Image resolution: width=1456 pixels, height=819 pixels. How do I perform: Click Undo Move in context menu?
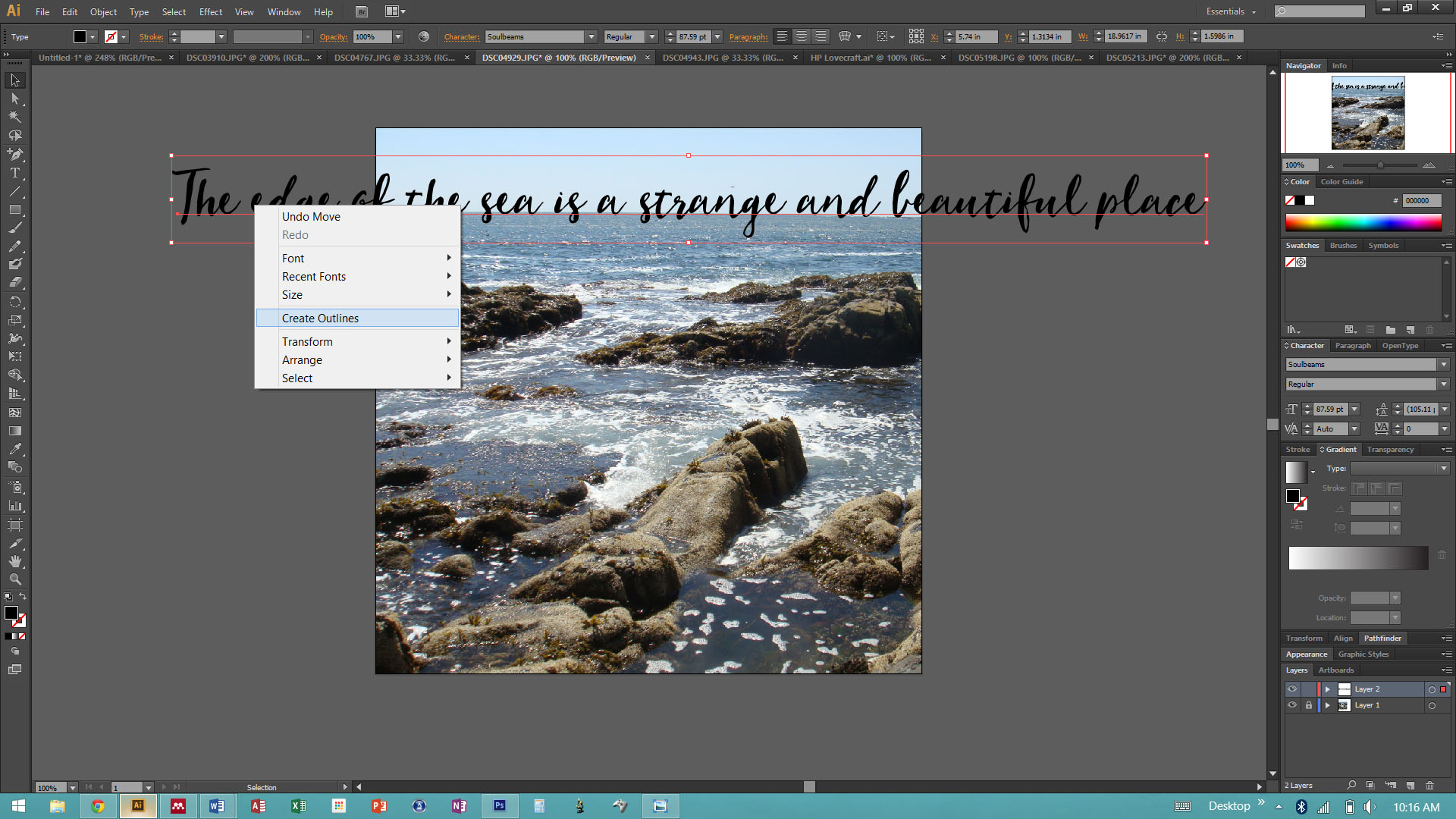pos(311,217)
